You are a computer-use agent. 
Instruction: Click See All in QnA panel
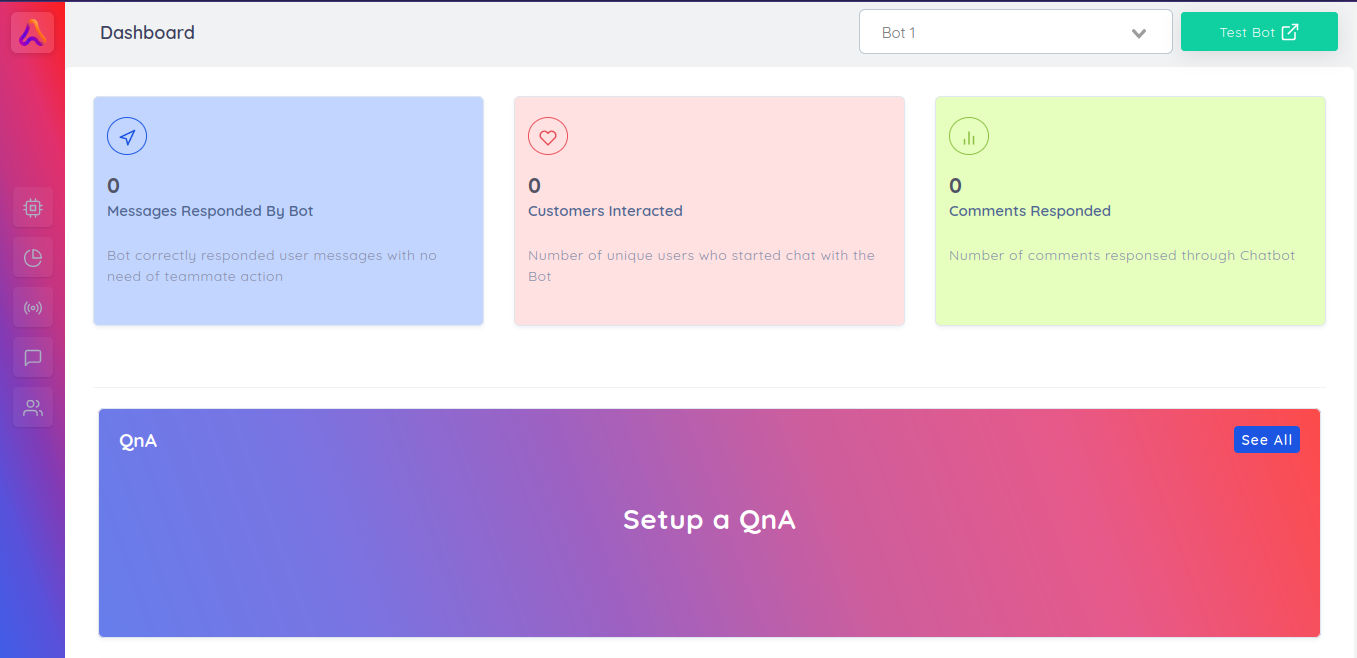[1267, 440]
